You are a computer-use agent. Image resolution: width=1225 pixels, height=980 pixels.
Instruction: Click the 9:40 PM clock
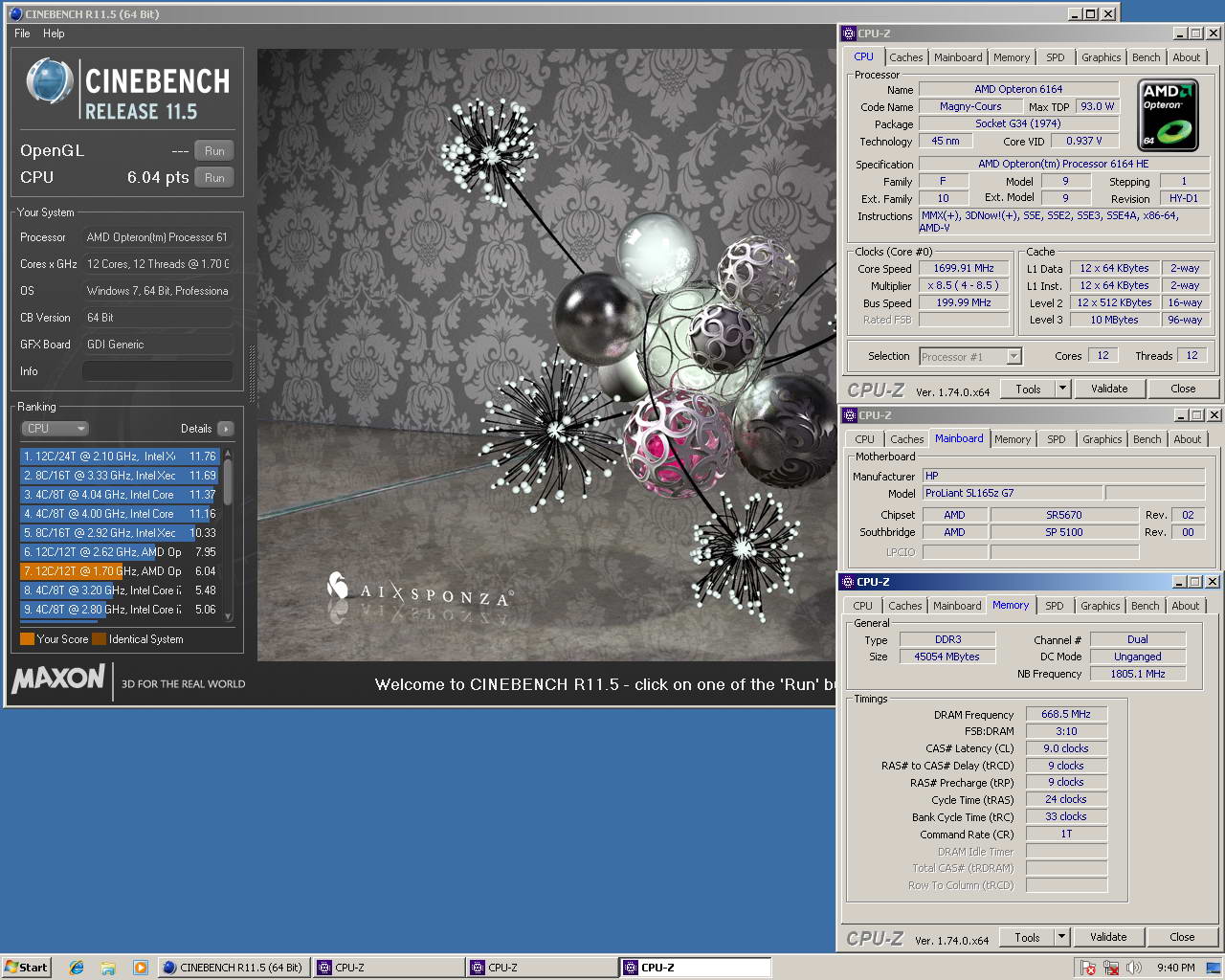[x=1175, y=968]
